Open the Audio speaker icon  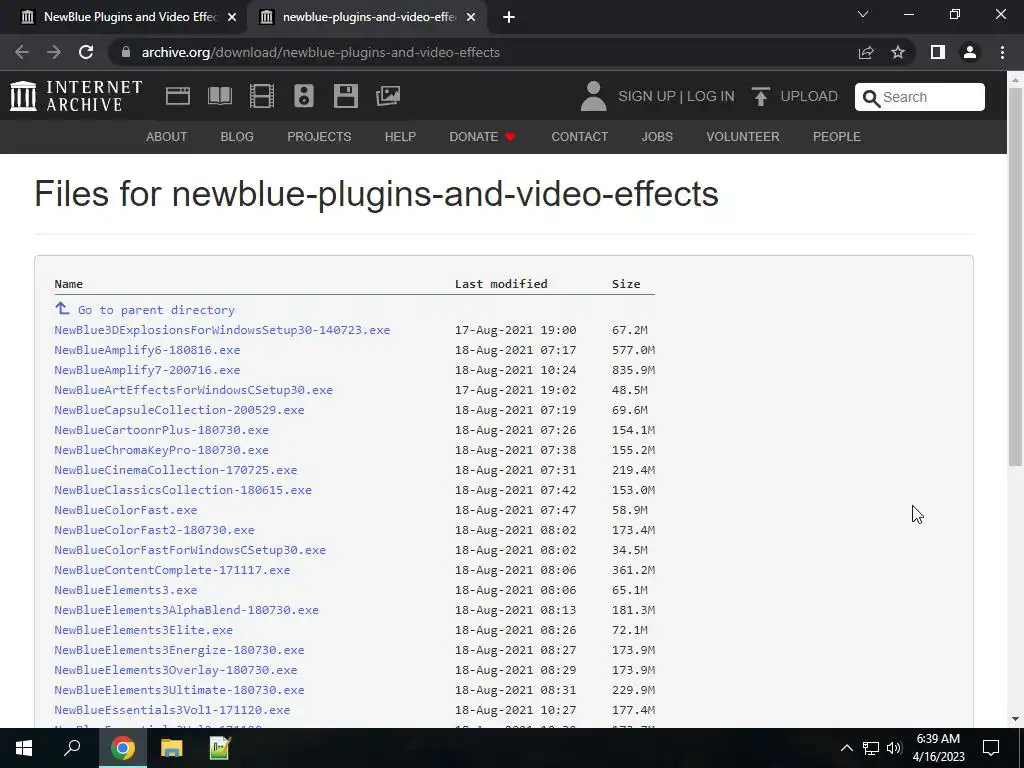coord(304,96)
